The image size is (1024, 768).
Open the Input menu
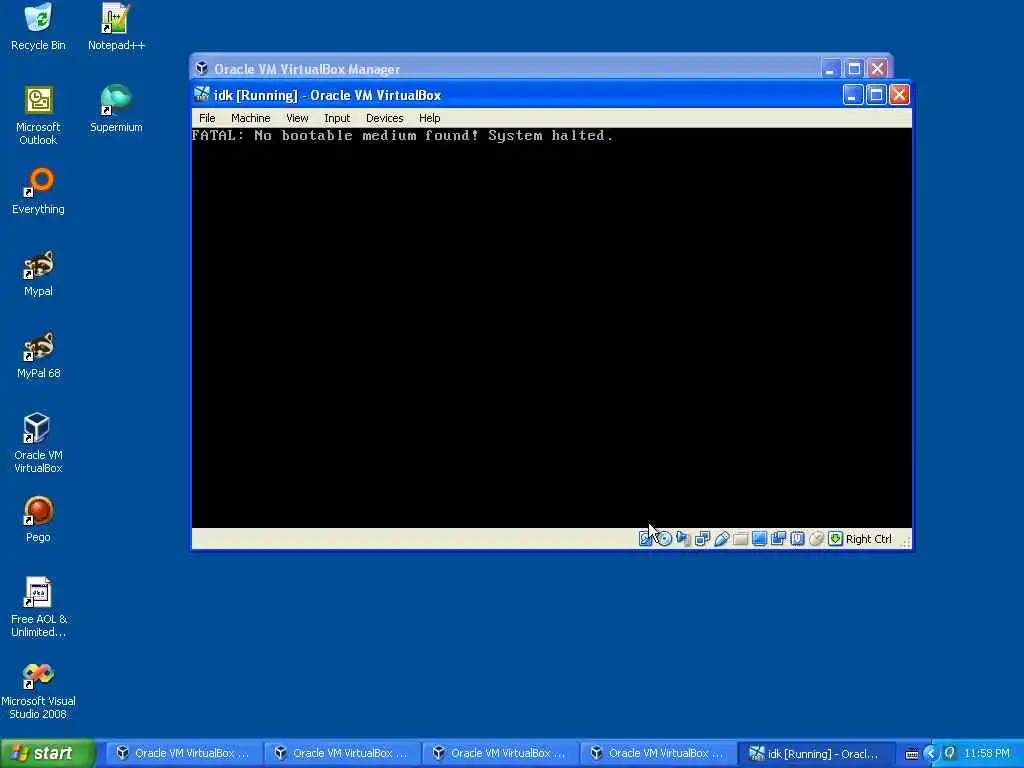pyautogui.click(x=337, y=118)
